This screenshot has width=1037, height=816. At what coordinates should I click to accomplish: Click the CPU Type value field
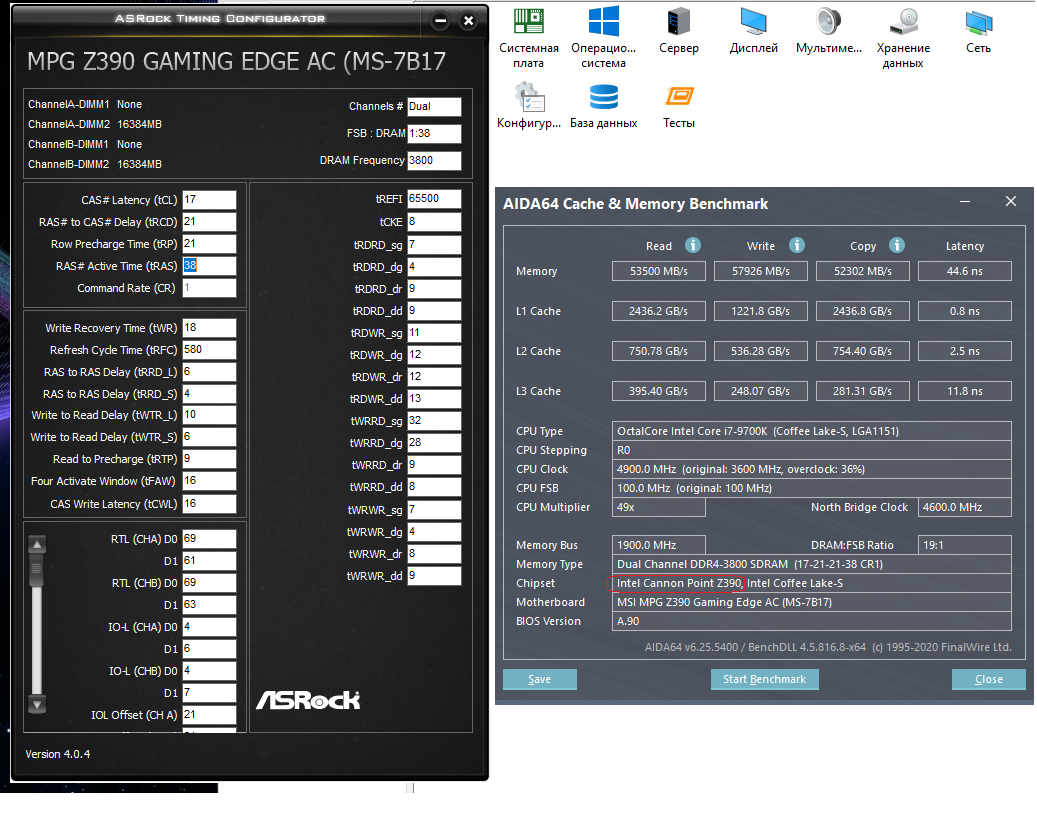811,431
